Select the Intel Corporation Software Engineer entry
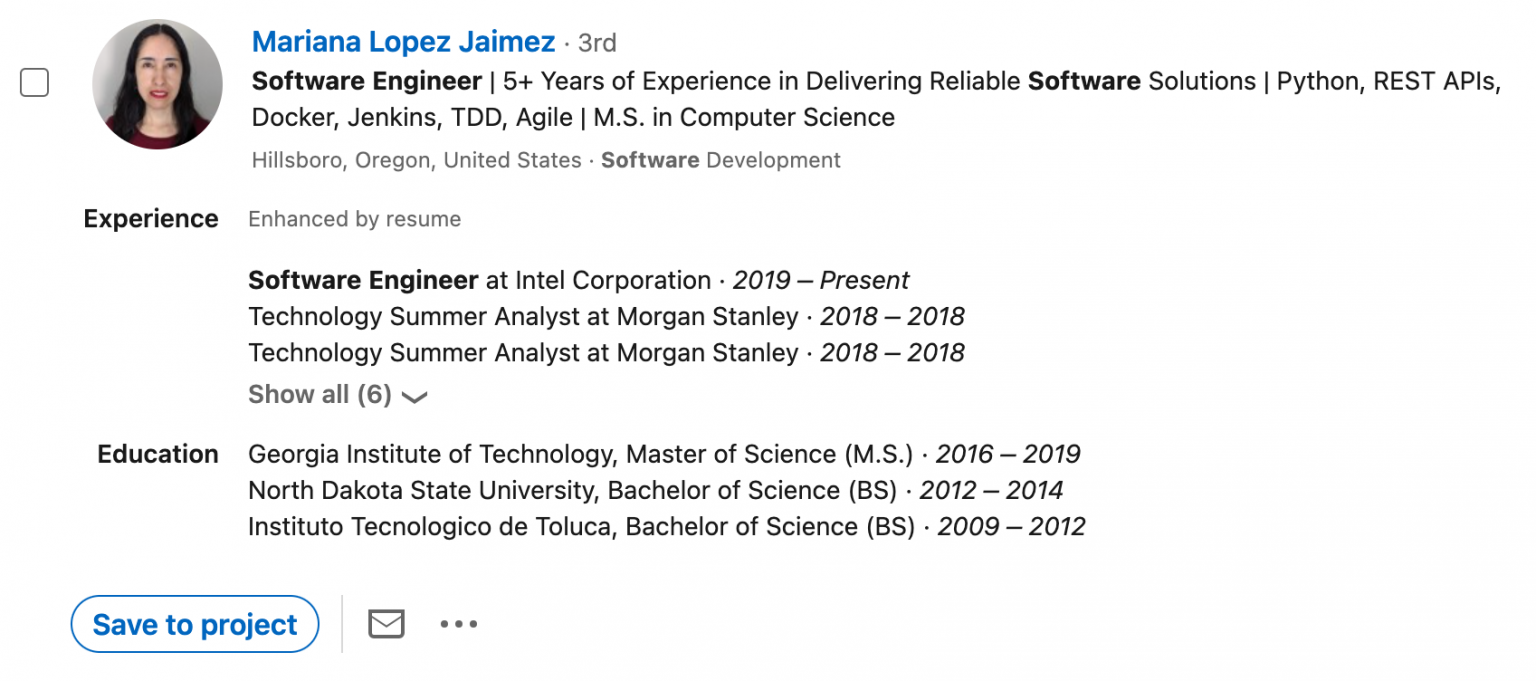 578,280
